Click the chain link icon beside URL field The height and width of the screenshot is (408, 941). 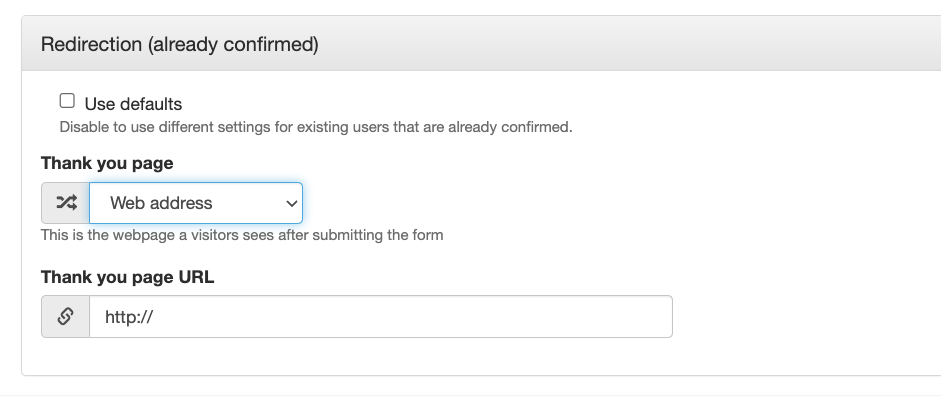(65, 316)
